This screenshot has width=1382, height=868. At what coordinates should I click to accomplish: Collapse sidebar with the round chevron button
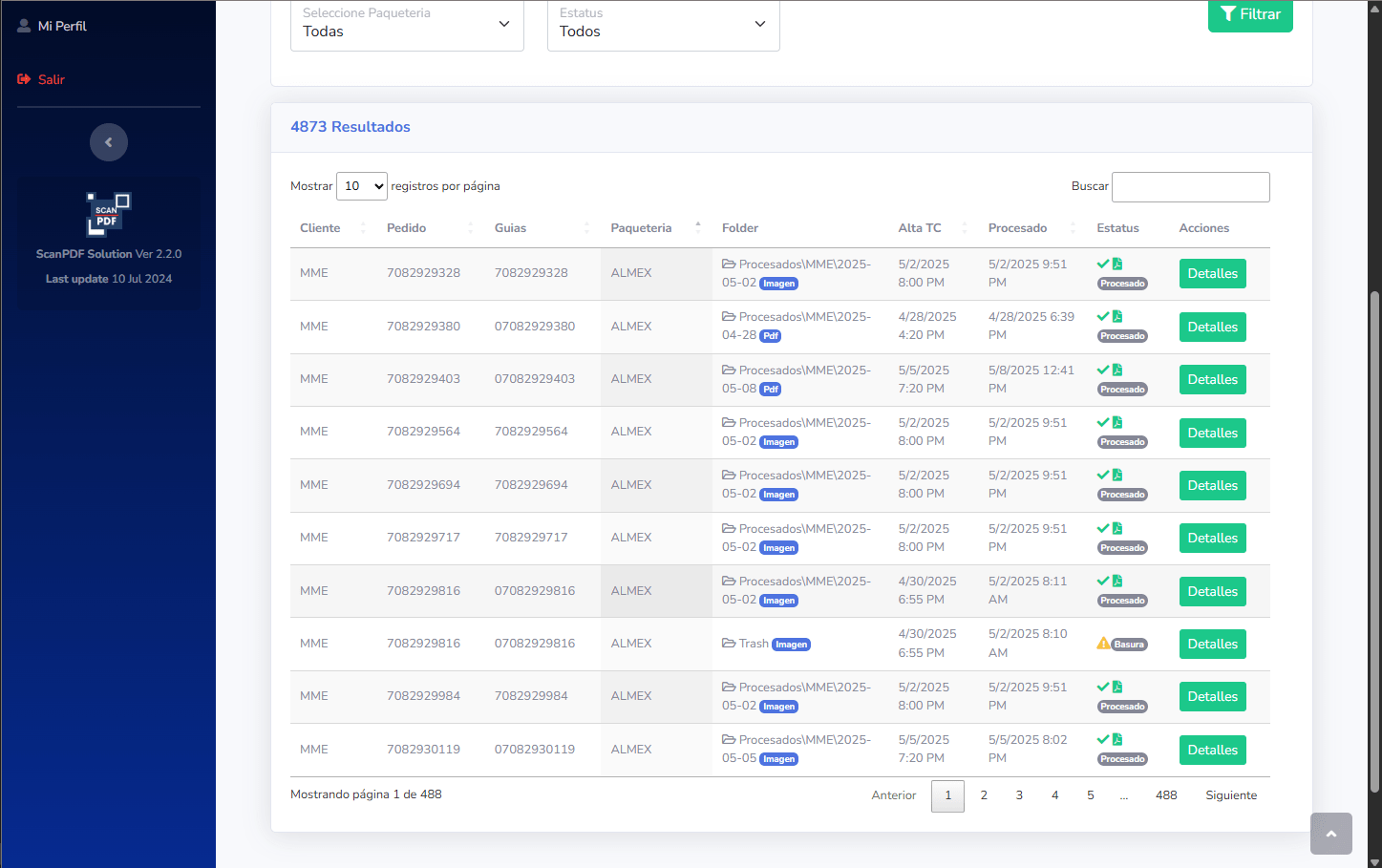(x=109, y=142)
